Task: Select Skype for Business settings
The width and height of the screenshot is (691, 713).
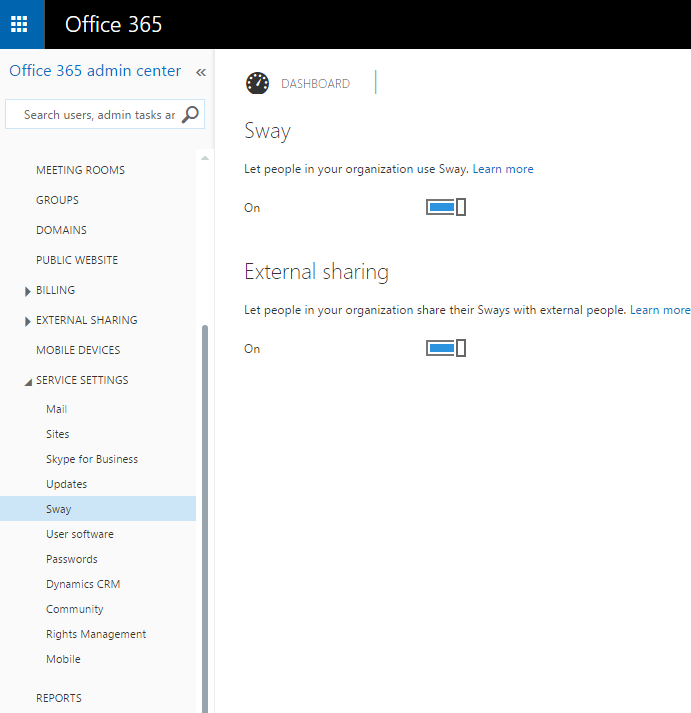Action: coord(92,459)
